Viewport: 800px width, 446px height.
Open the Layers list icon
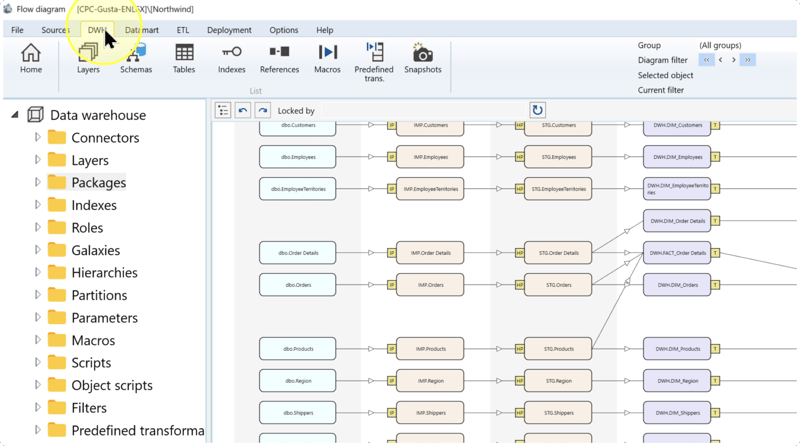pyautogui.click(x=88, y=58)
